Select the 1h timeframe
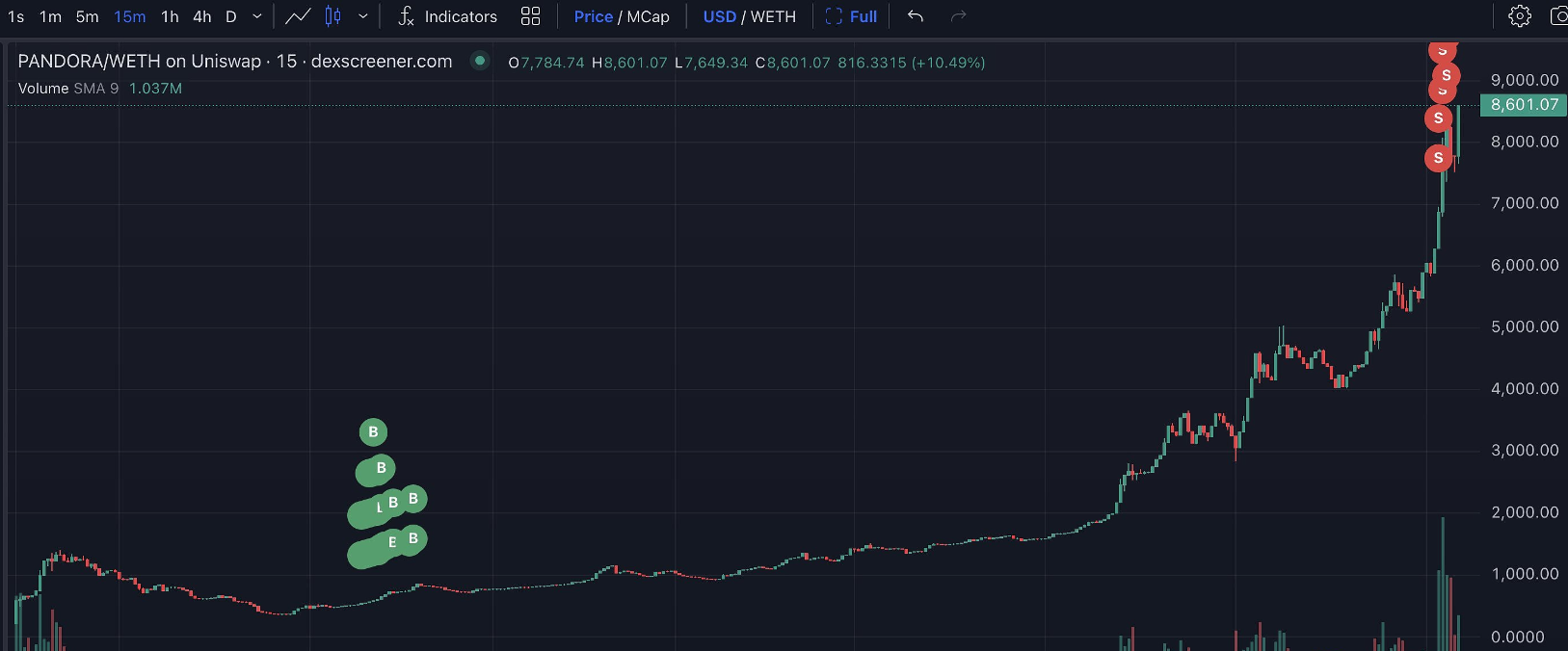 (x=170, y=16)
